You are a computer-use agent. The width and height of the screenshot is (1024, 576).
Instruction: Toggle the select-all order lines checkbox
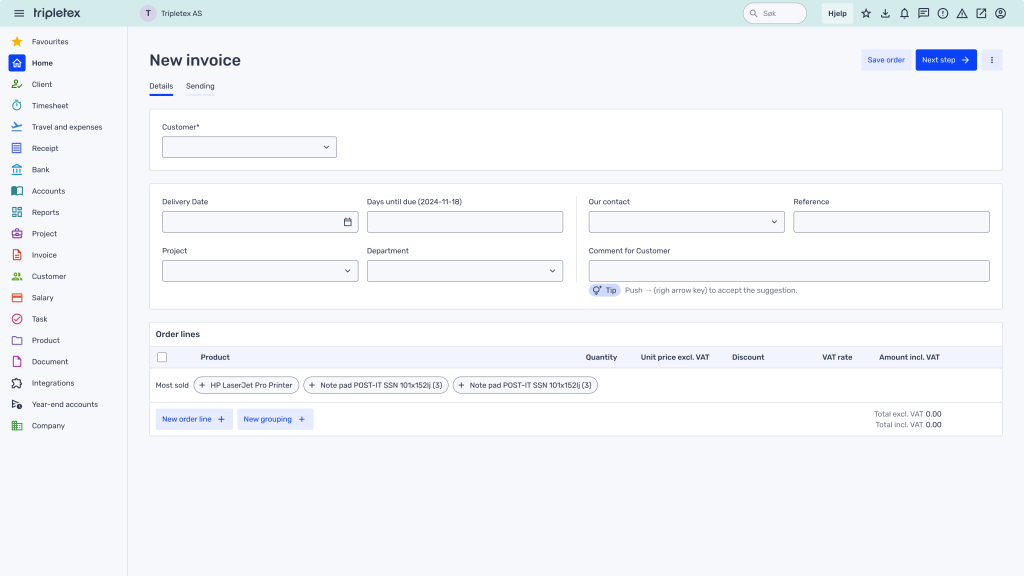(x=162, y=357)
